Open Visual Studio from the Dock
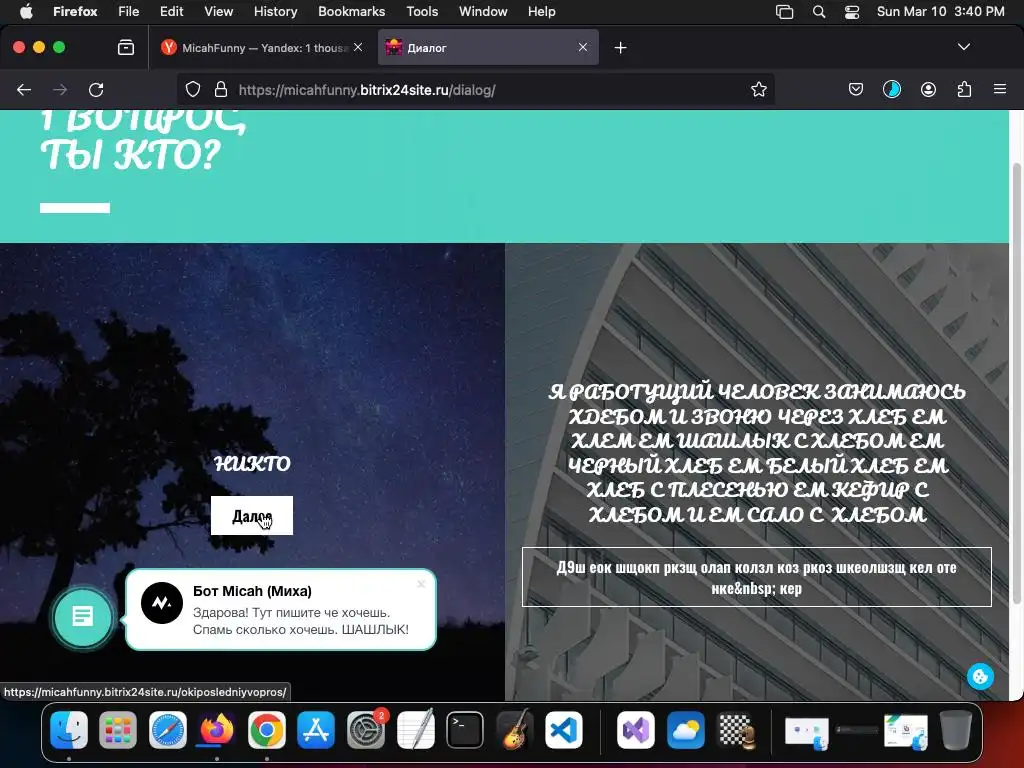Screen dimensions: 1024x768 click(x=635, y=729)
